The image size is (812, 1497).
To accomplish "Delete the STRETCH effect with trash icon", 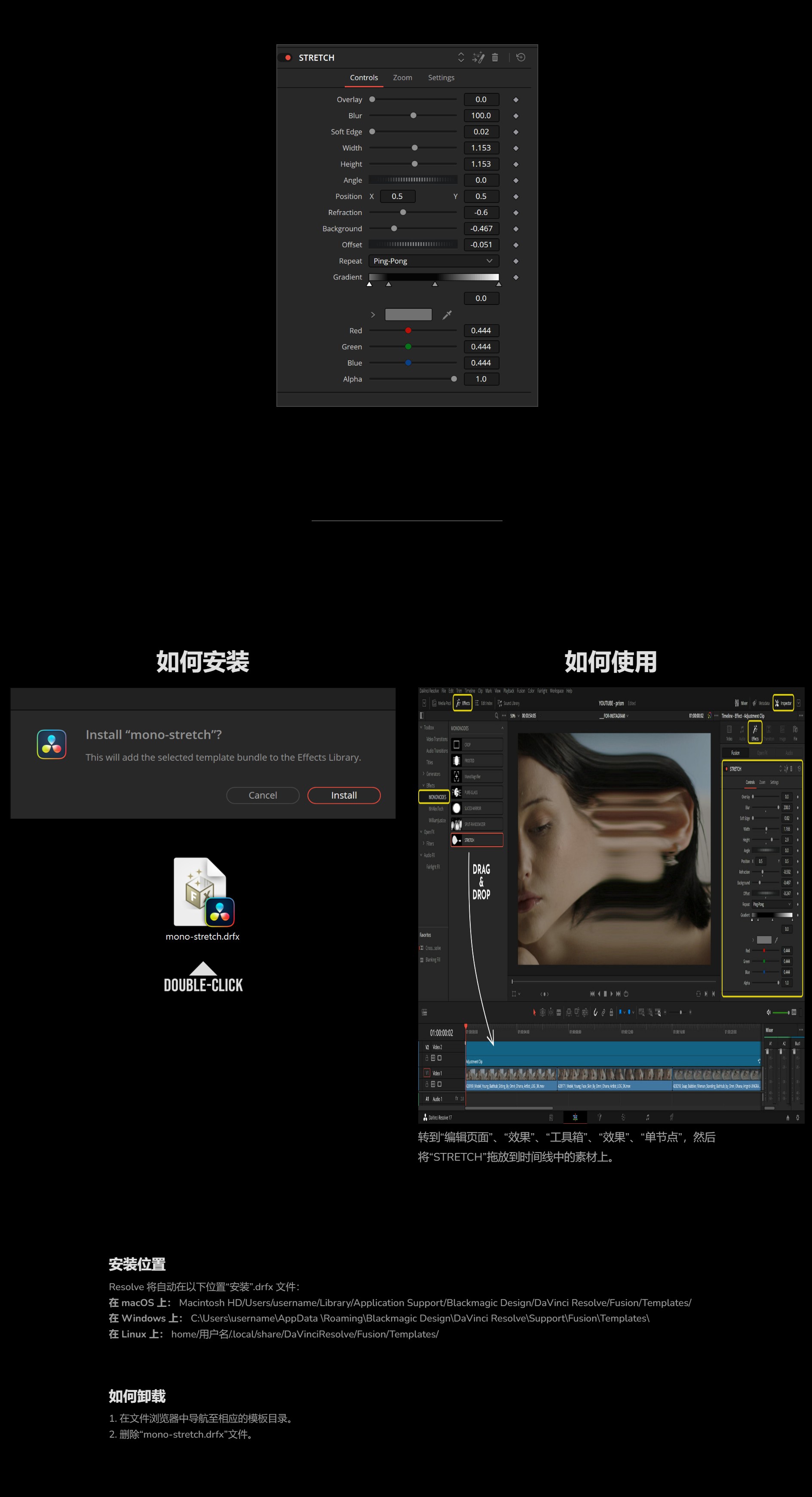I will coord(496,58).
